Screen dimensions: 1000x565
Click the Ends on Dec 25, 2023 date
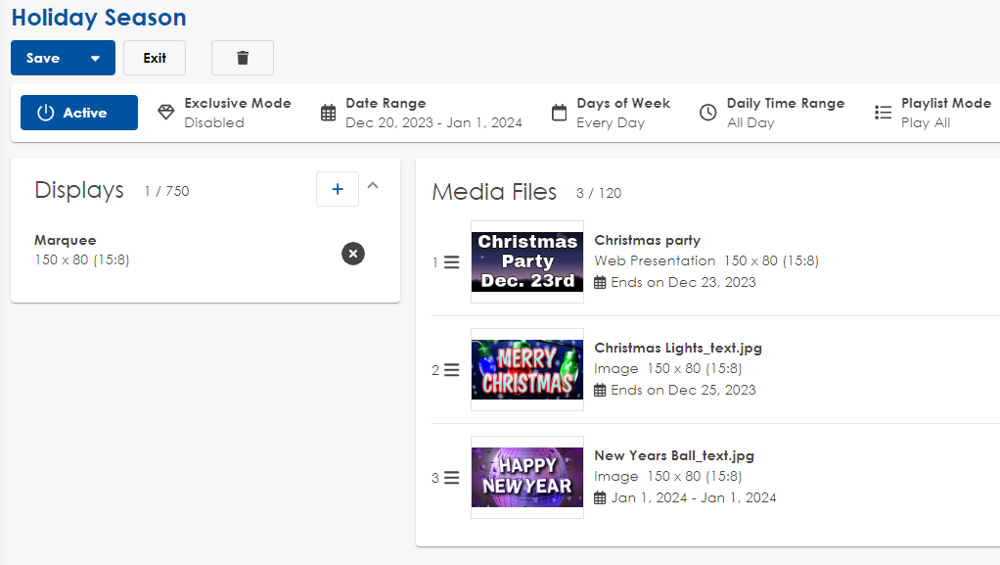tap(683, 390)
